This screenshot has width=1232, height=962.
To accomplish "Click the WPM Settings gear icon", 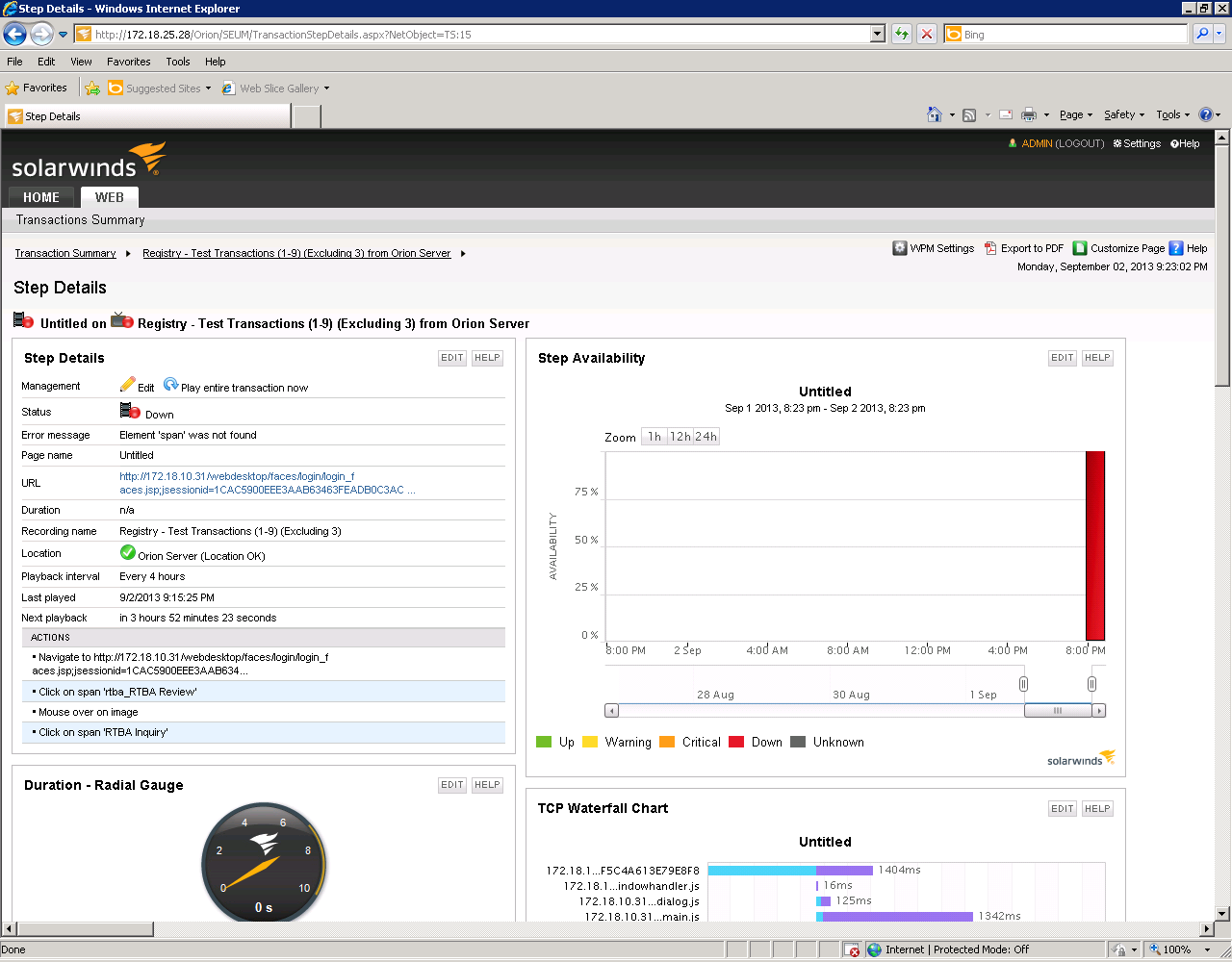I will coord(900,248).
